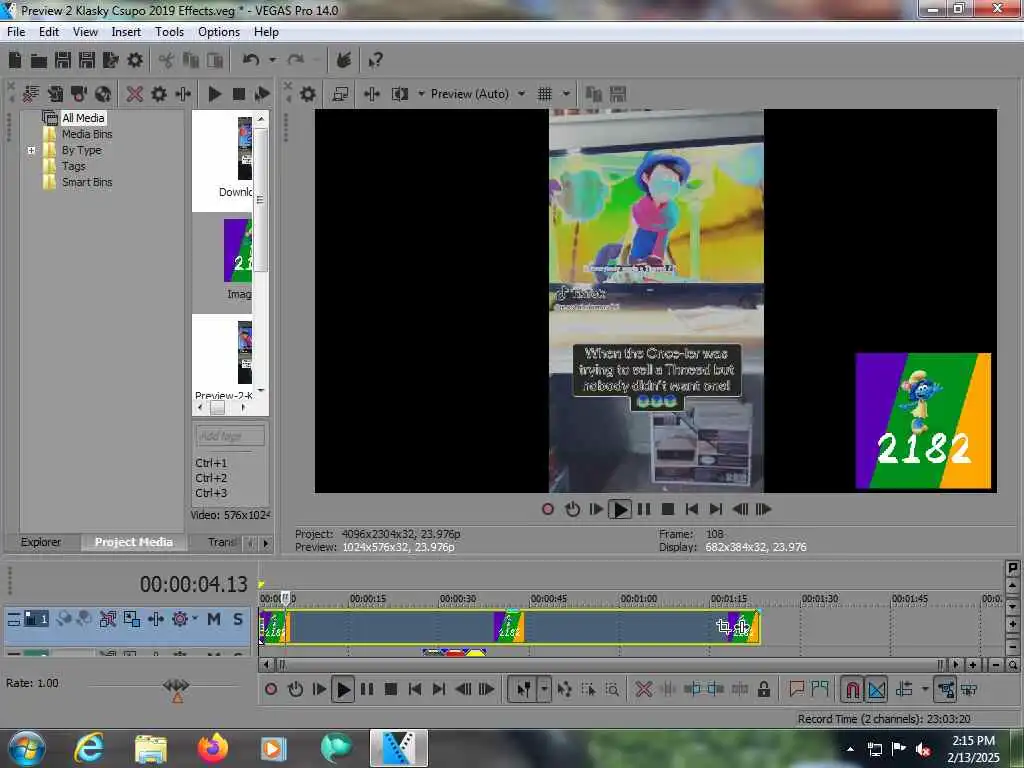The image size is (1024, 768).
Task: Toggle Automatic Crossfades icon
Action: tap(876, 689)
